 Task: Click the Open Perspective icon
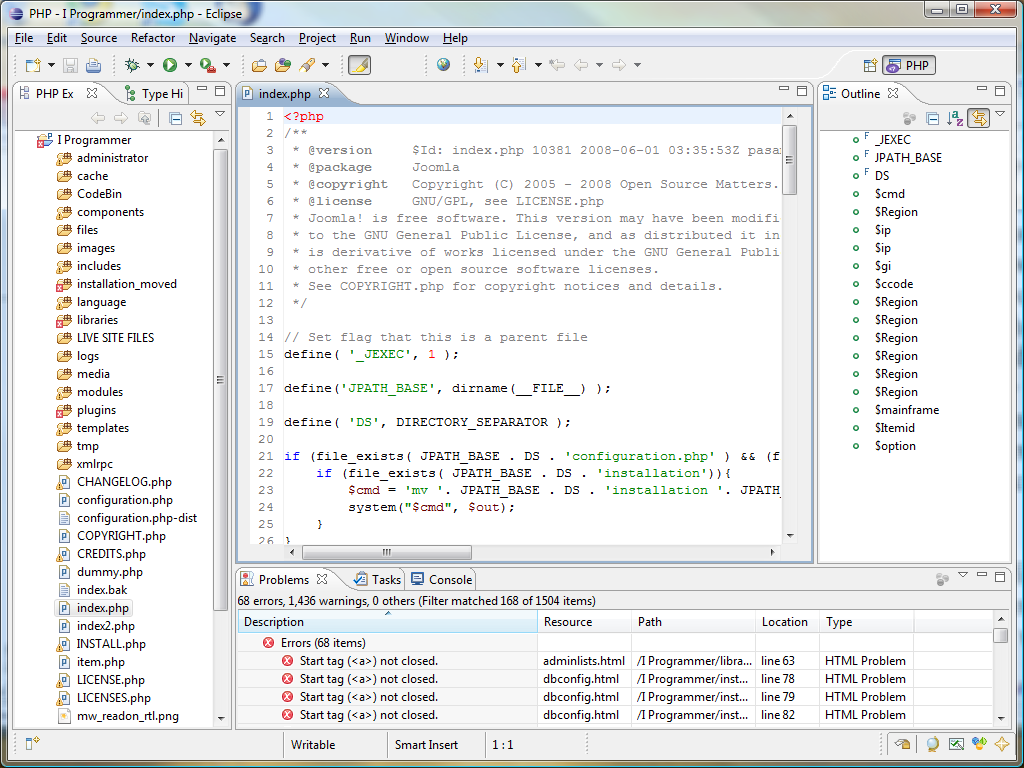click(x=870, y=65)
